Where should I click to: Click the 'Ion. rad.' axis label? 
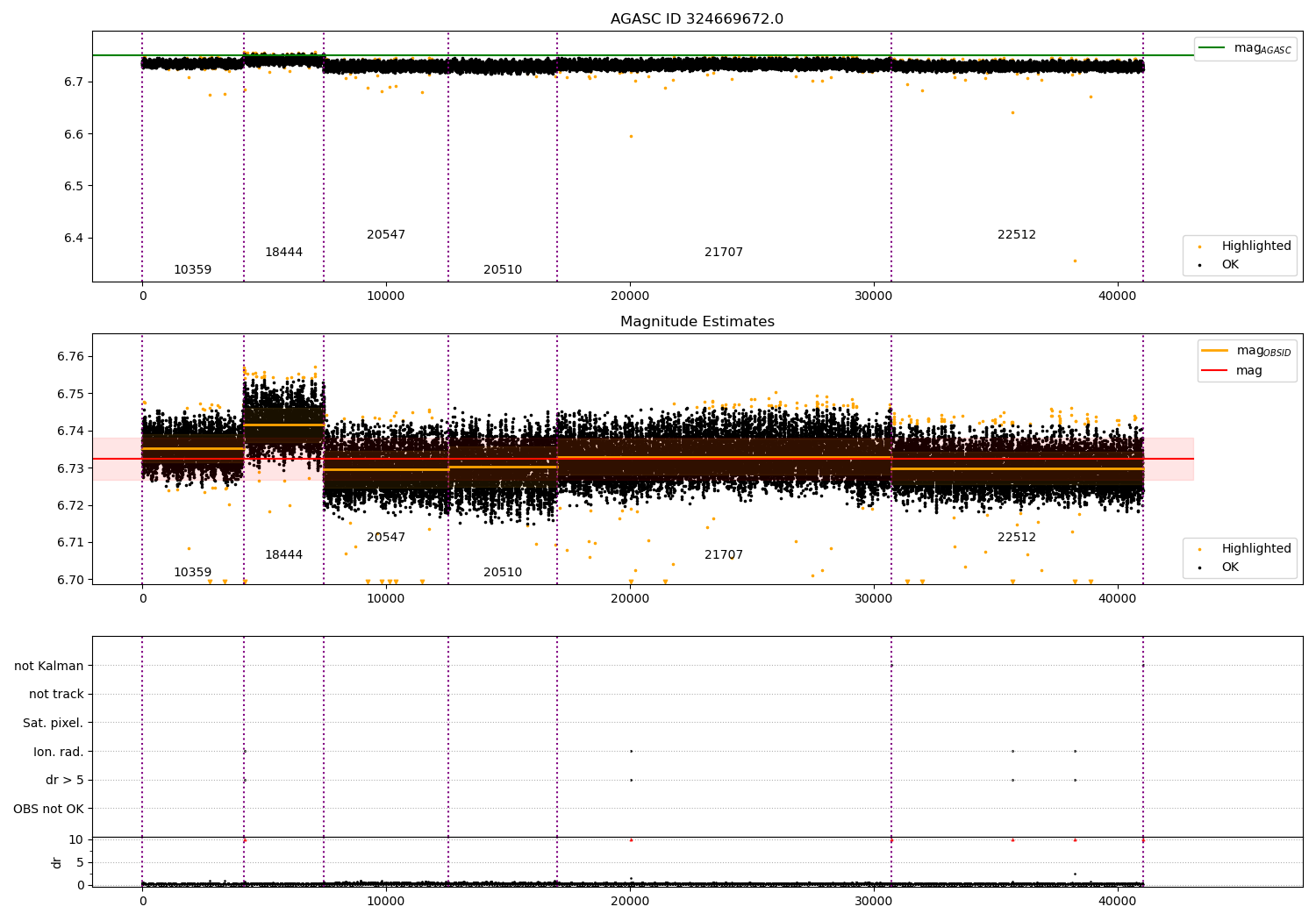[59, 752]
